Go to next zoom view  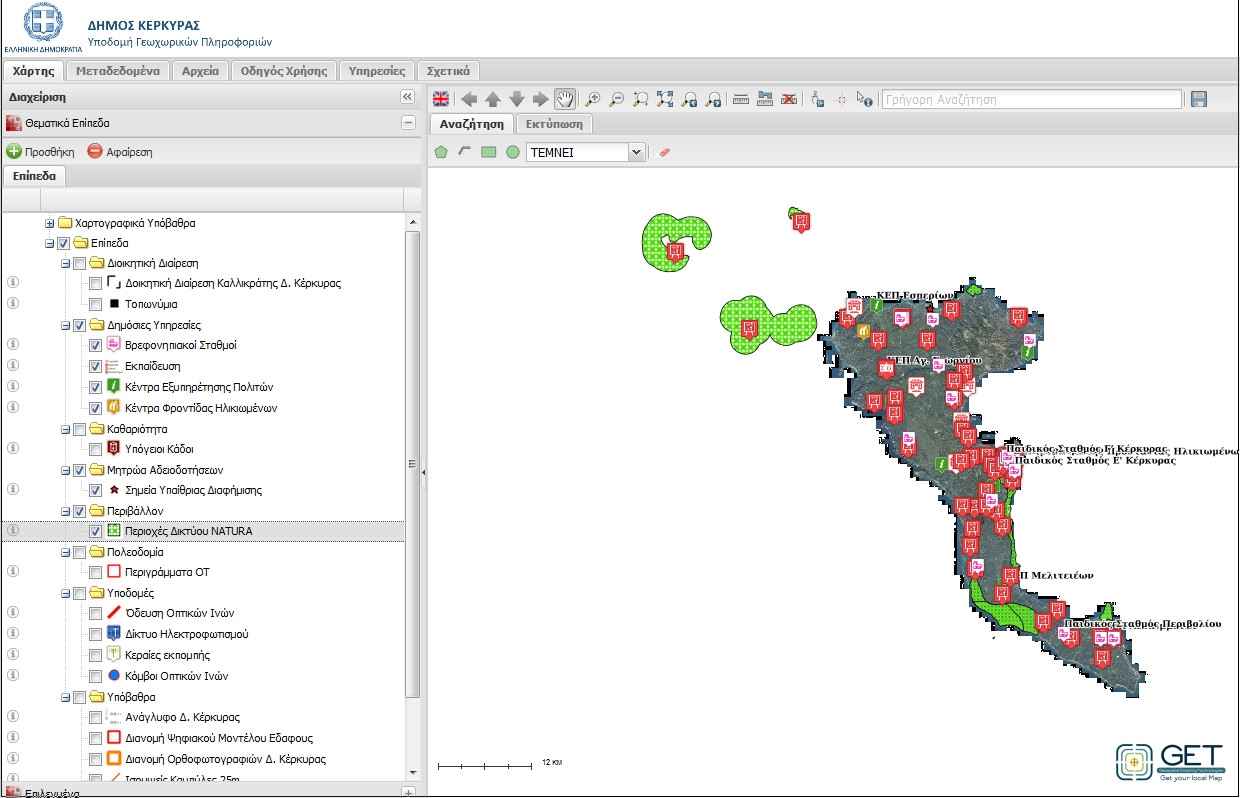[x=713, y=99]
